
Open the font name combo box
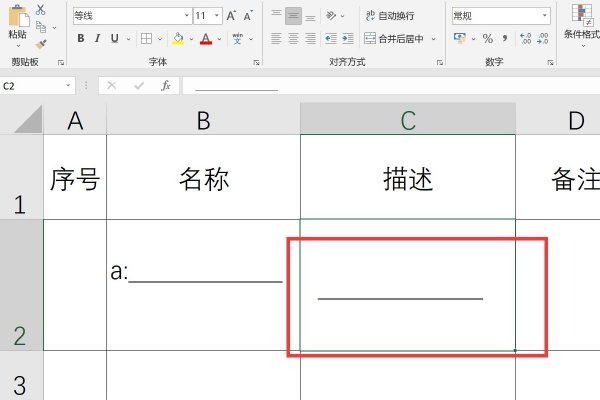click(x=132, y=16)
